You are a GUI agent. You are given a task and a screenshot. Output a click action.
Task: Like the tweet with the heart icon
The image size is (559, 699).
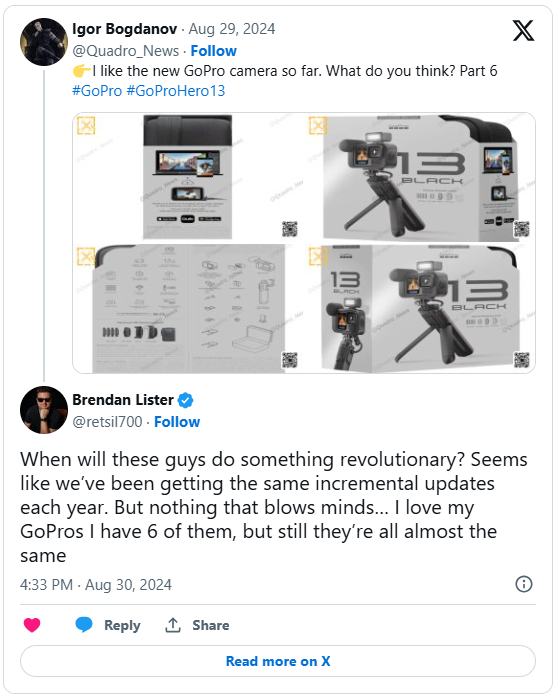pyautogui.click(x=32, y=625)
